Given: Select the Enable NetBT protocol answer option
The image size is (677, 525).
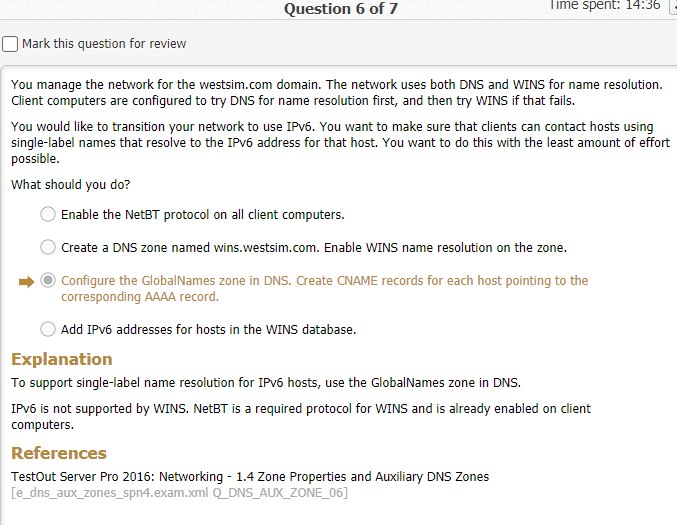Looking at the screenshot, I should (48, 214).
